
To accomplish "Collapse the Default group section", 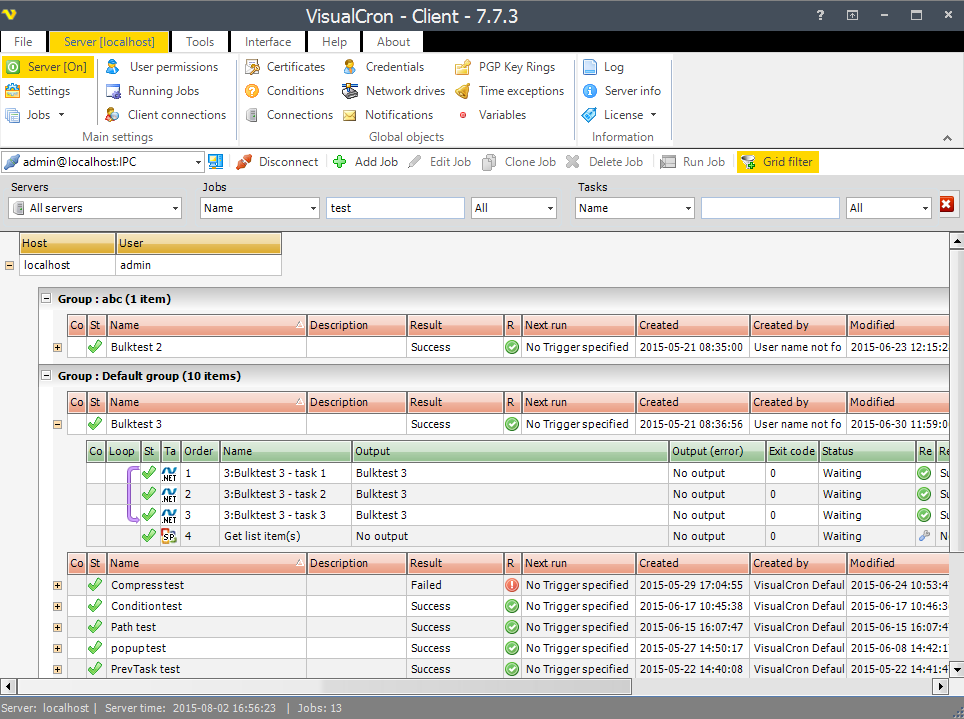I will (45, 376).
